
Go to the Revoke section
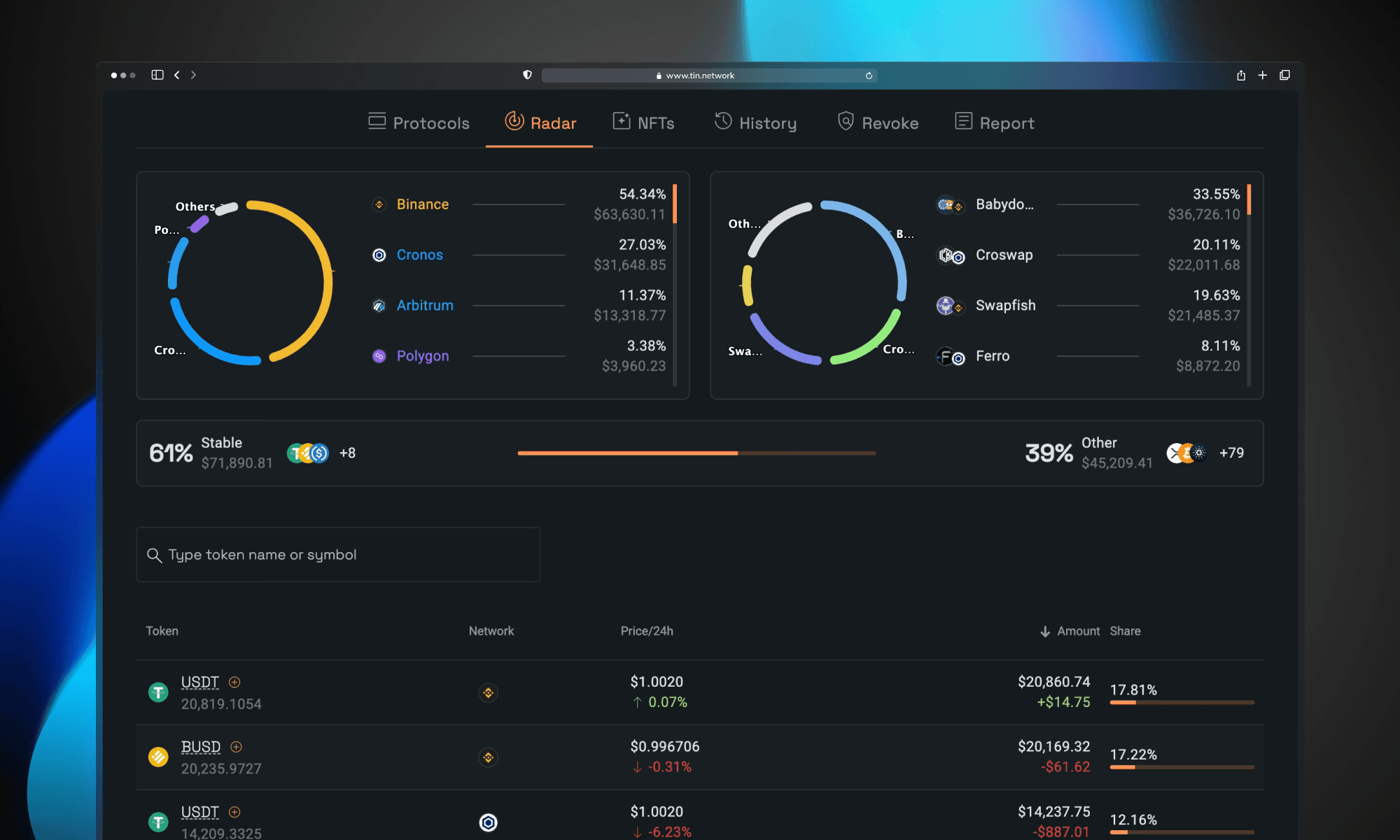click(877, 122)
